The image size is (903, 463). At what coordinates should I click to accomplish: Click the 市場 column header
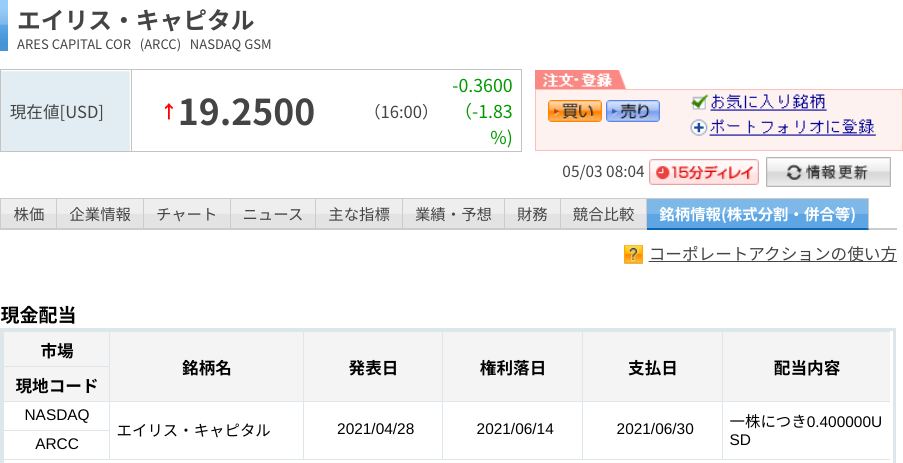pyautogui.click(x=57, y=350)
